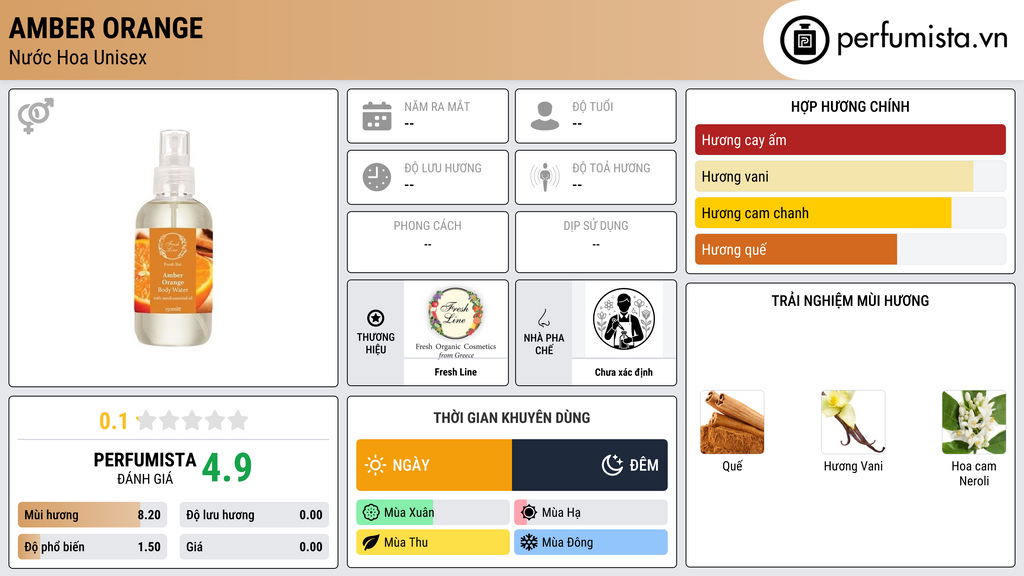The height and width of the screenshot is (576, 1024).
Task: Open the Hương Vani note image
Action: pyautogui.click(x=853, y=423)
